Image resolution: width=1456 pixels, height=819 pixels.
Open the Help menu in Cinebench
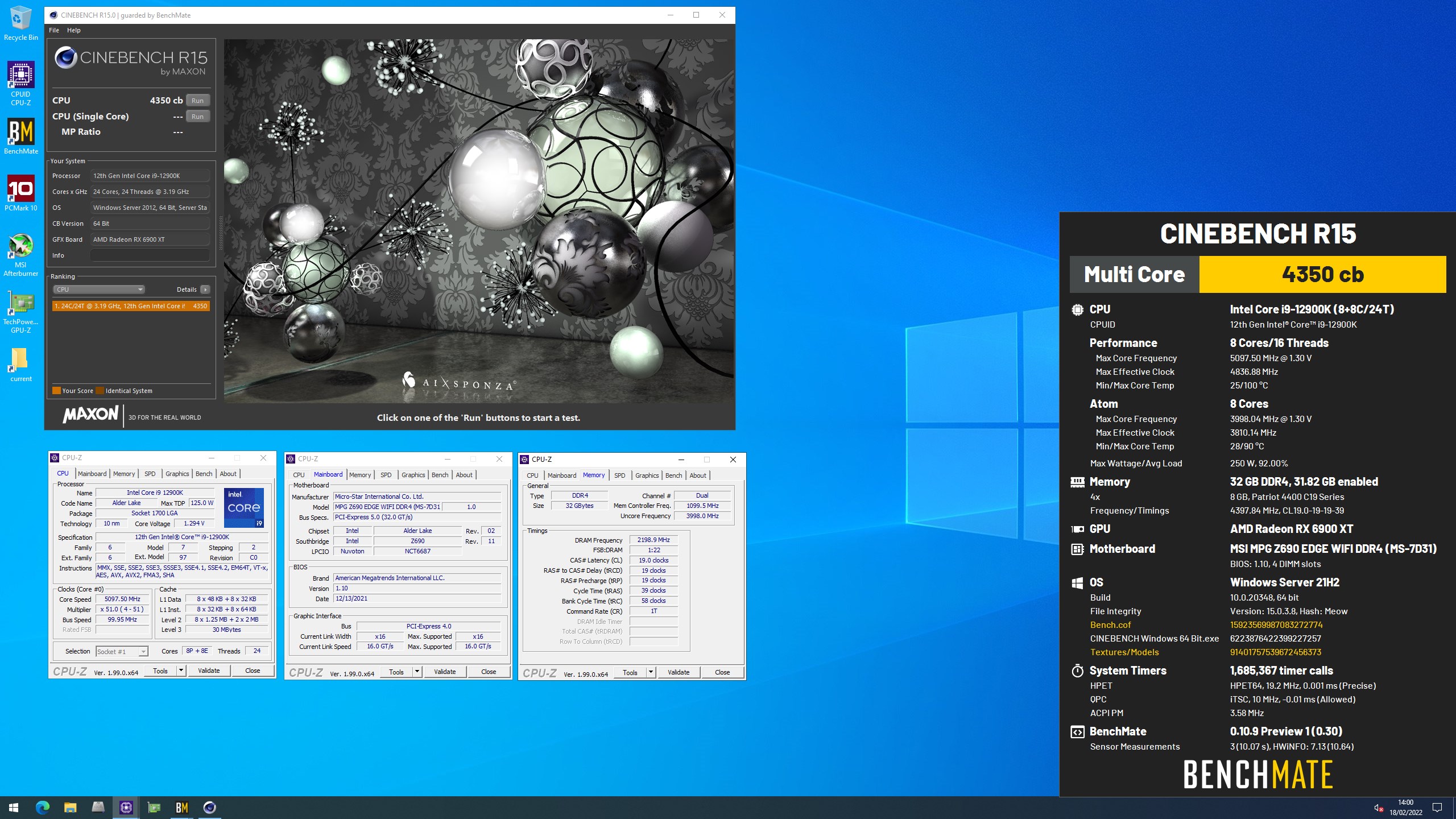pyautogui.click(x=74, y=30)
